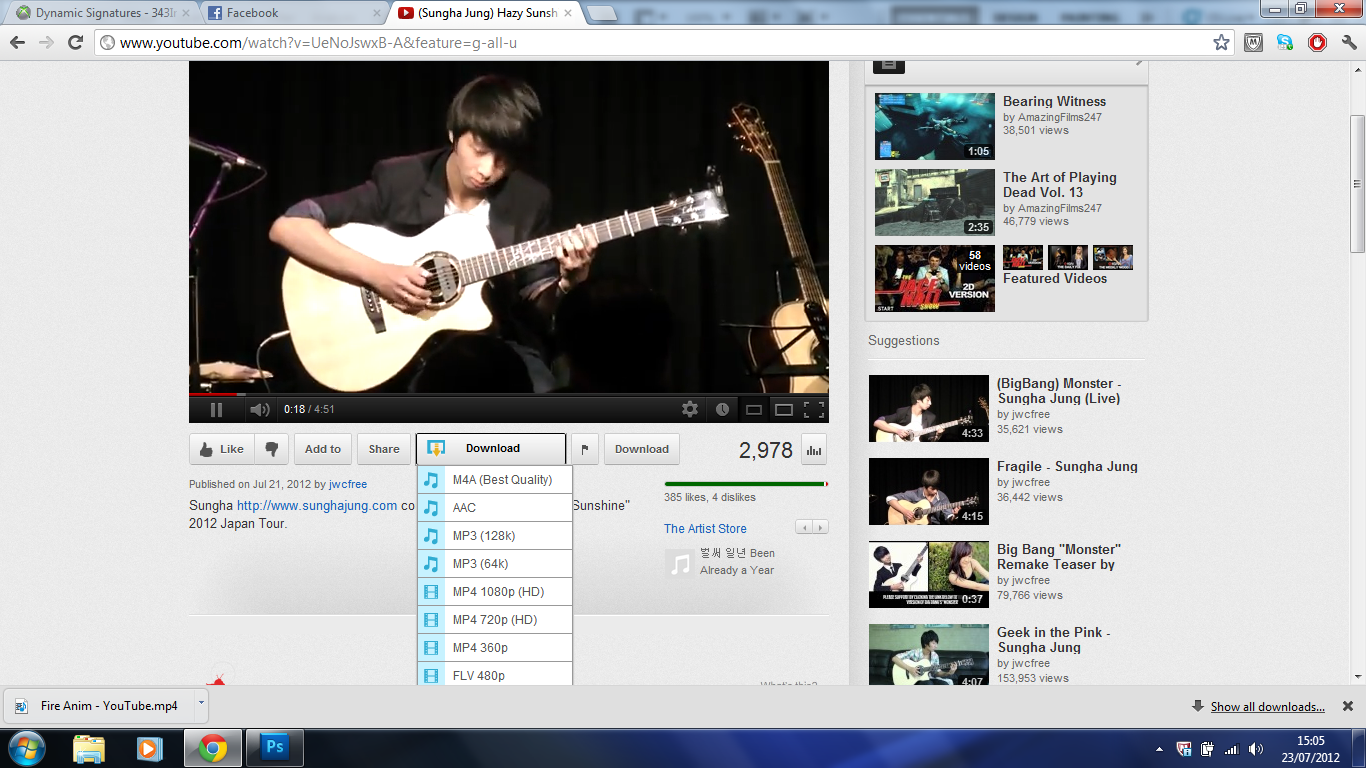Open Photoshop from the Windows taskbar
The height and width of the screenshot is (768, 1366).
tap(273, 748)
